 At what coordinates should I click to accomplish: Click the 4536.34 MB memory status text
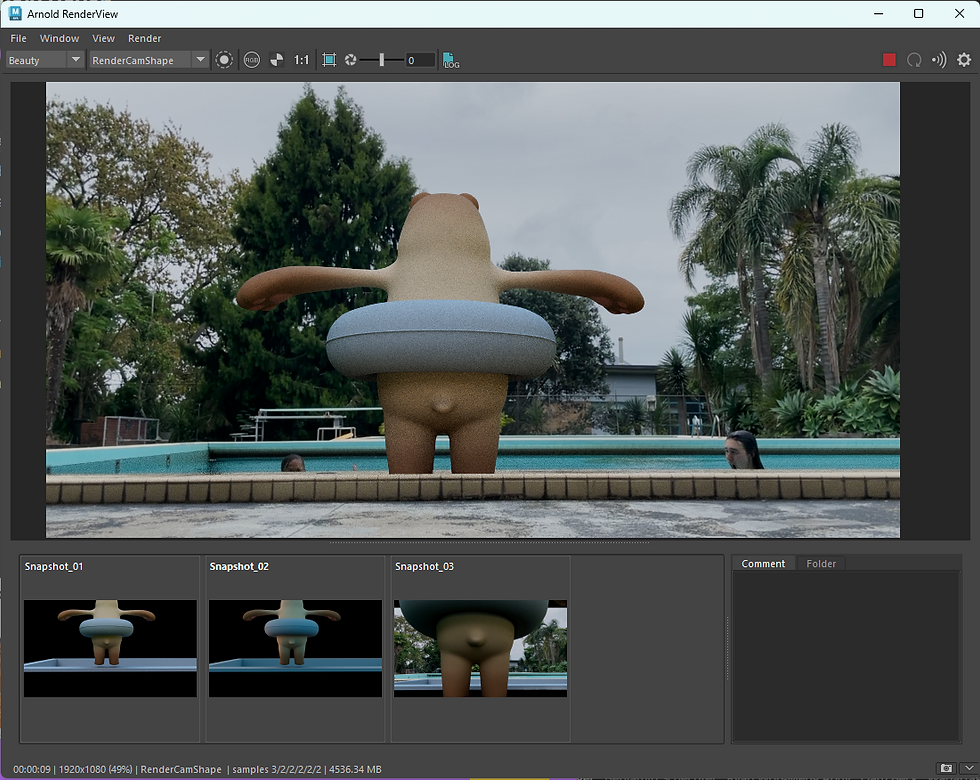coord(354,769)
